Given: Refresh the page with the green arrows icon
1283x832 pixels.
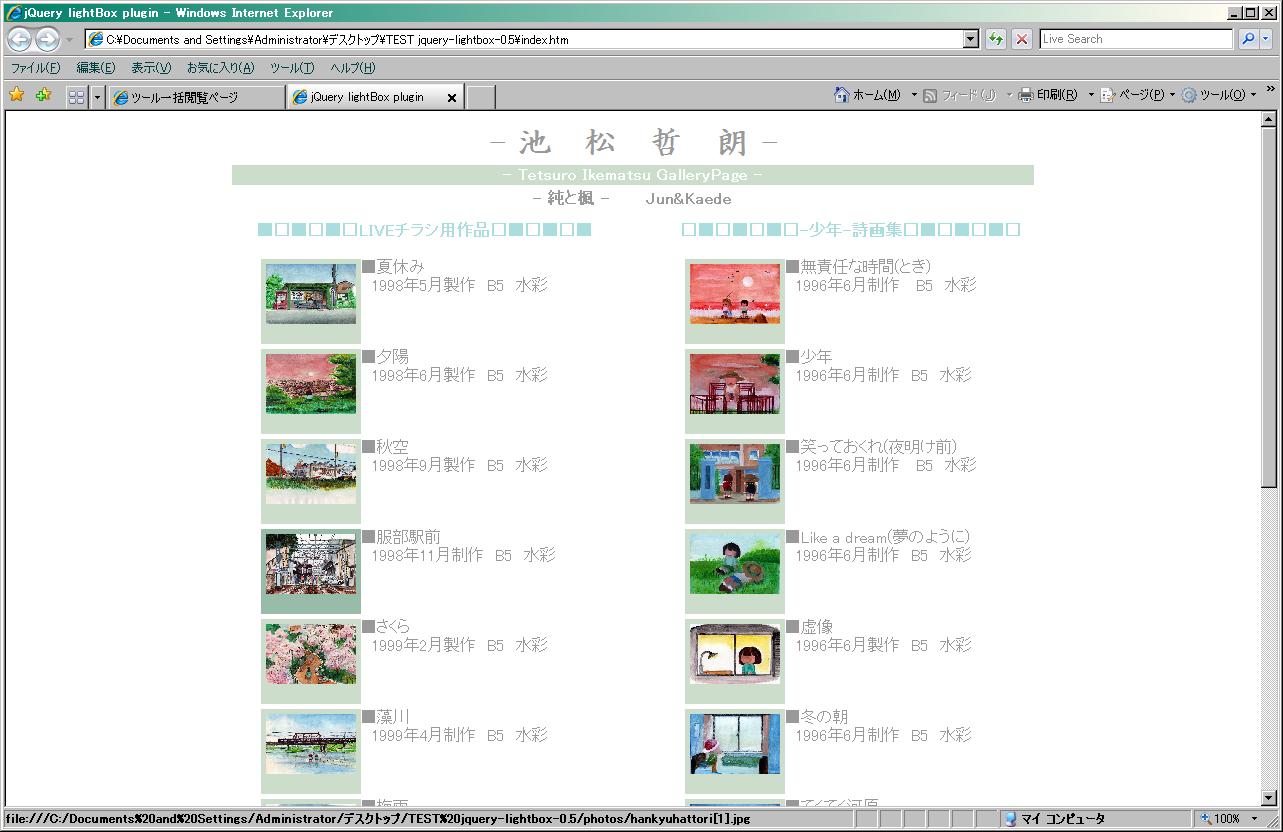Looking at the screenshot, I should (x=996, y=39).
